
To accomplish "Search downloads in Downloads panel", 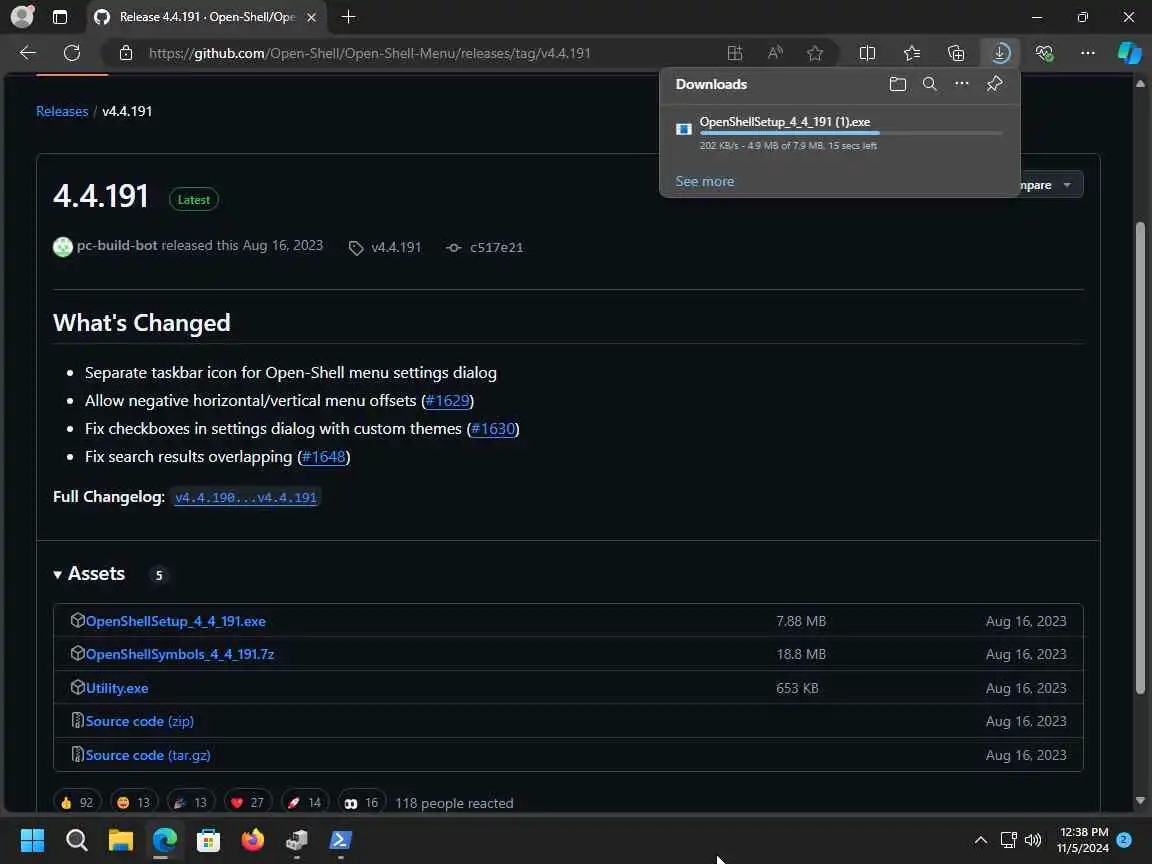I will click(929, 84).
